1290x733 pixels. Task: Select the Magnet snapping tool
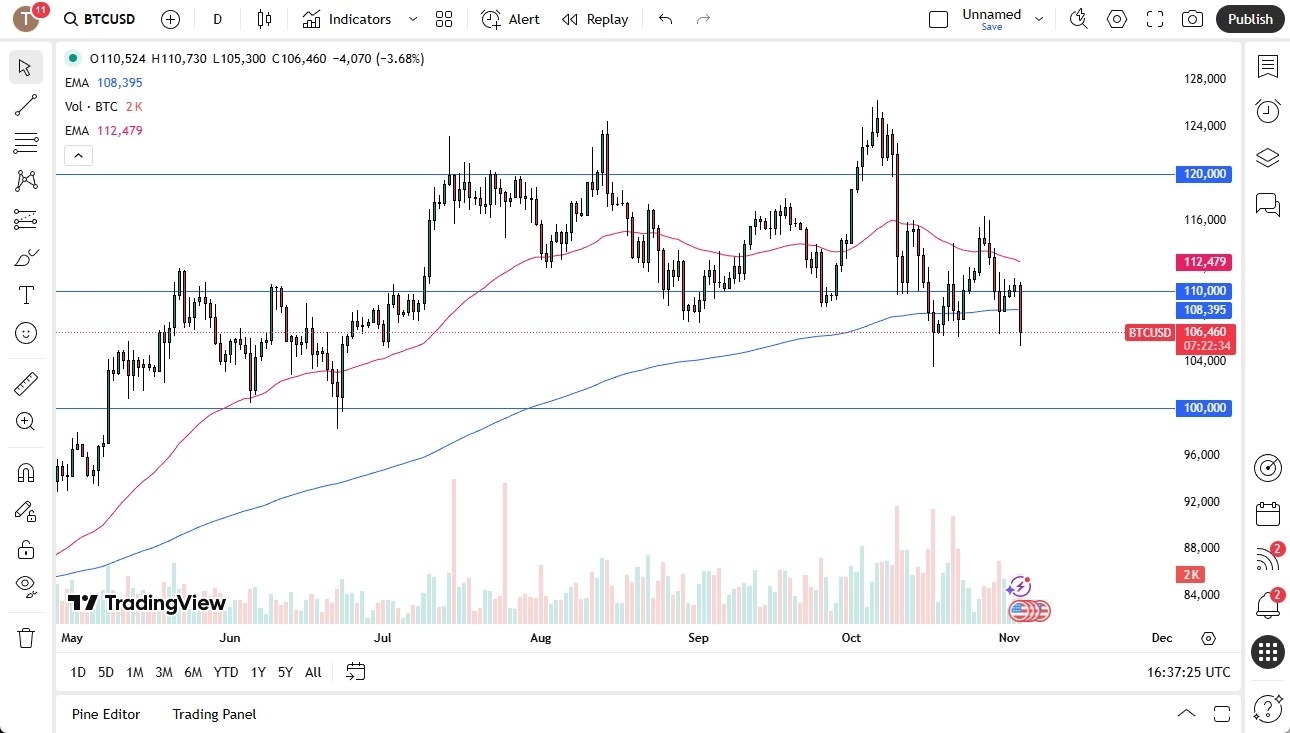point(26,471)
